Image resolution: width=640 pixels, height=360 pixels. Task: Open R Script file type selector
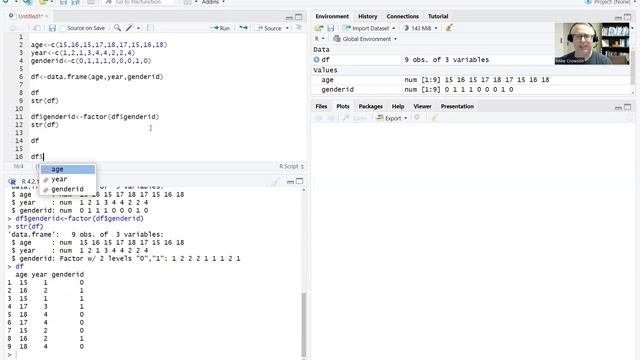[x=291, y=167]
